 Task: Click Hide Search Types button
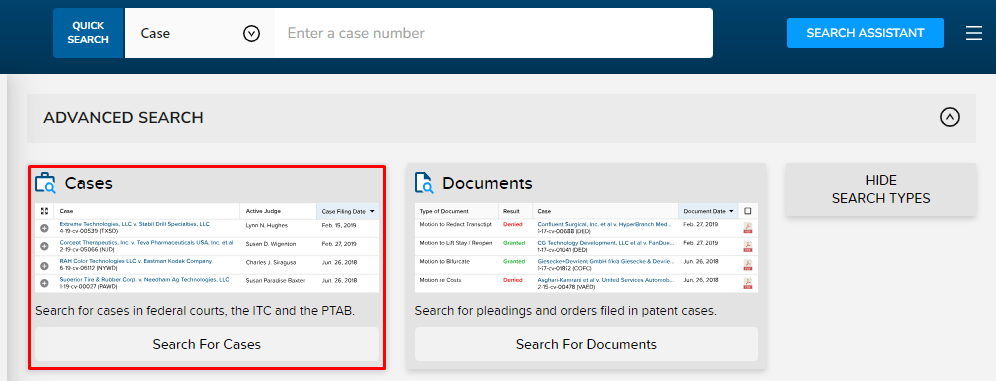(x=881, y=189)
